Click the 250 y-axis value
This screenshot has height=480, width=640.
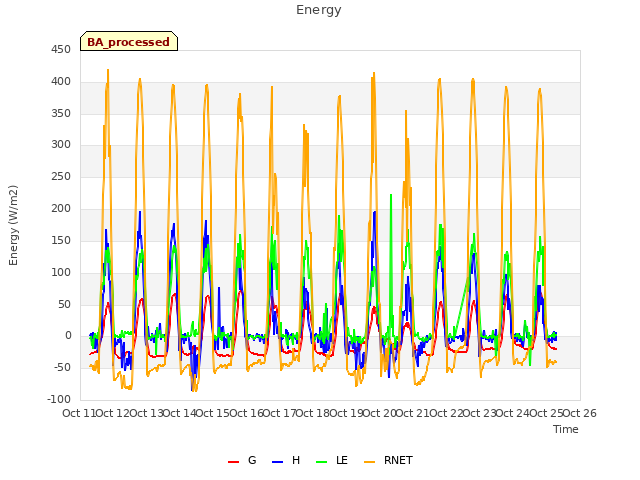(x=61, y=176)
